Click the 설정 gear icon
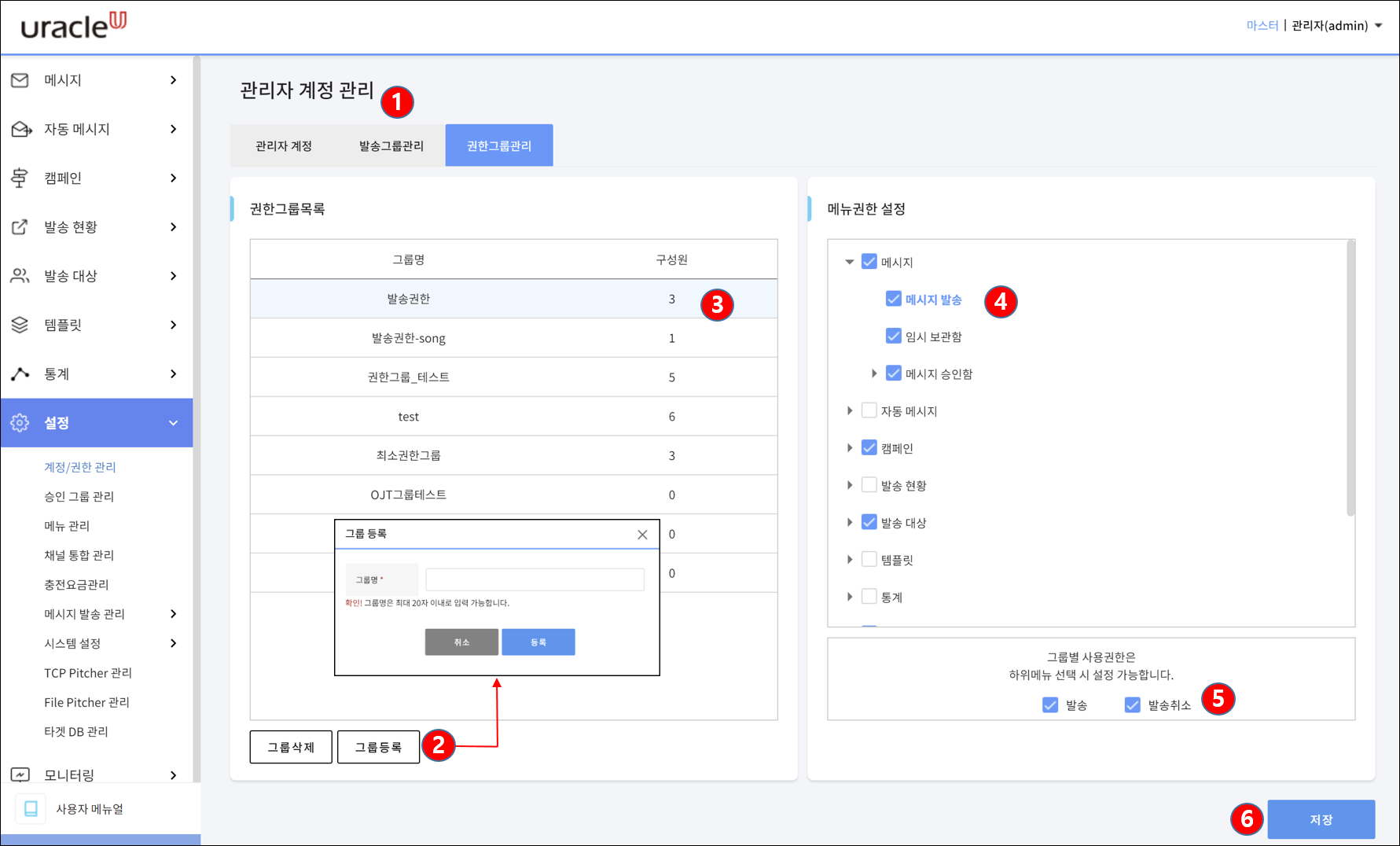Viewport: 1400px width, 846px height. [x=20, y=423]
